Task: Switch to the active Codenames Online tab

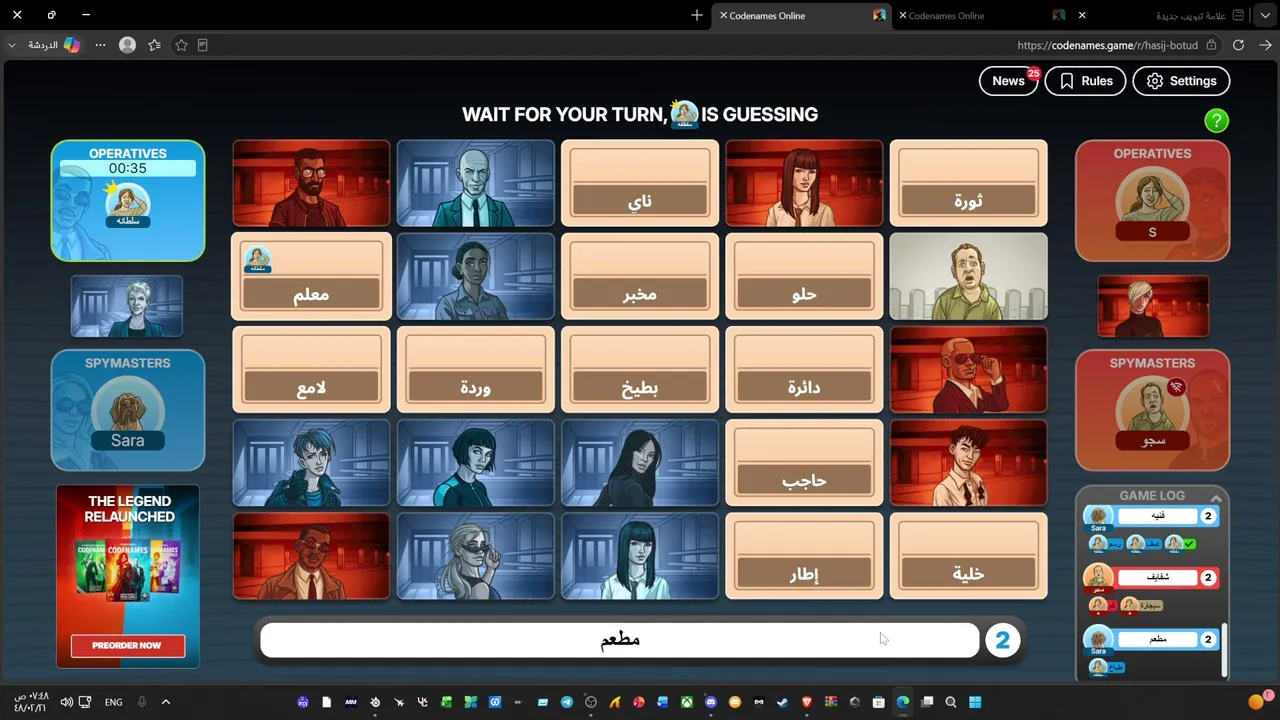Action: 800,16
